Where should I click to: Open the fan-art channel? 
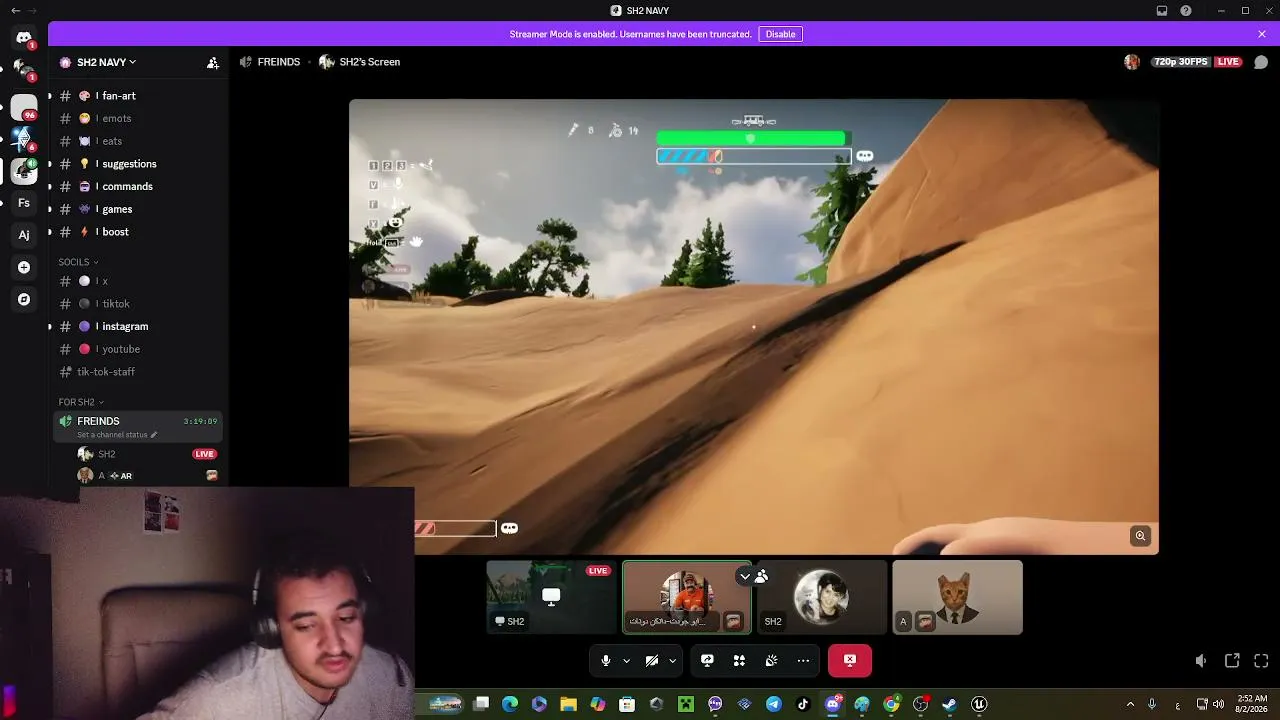click(138, 96)
